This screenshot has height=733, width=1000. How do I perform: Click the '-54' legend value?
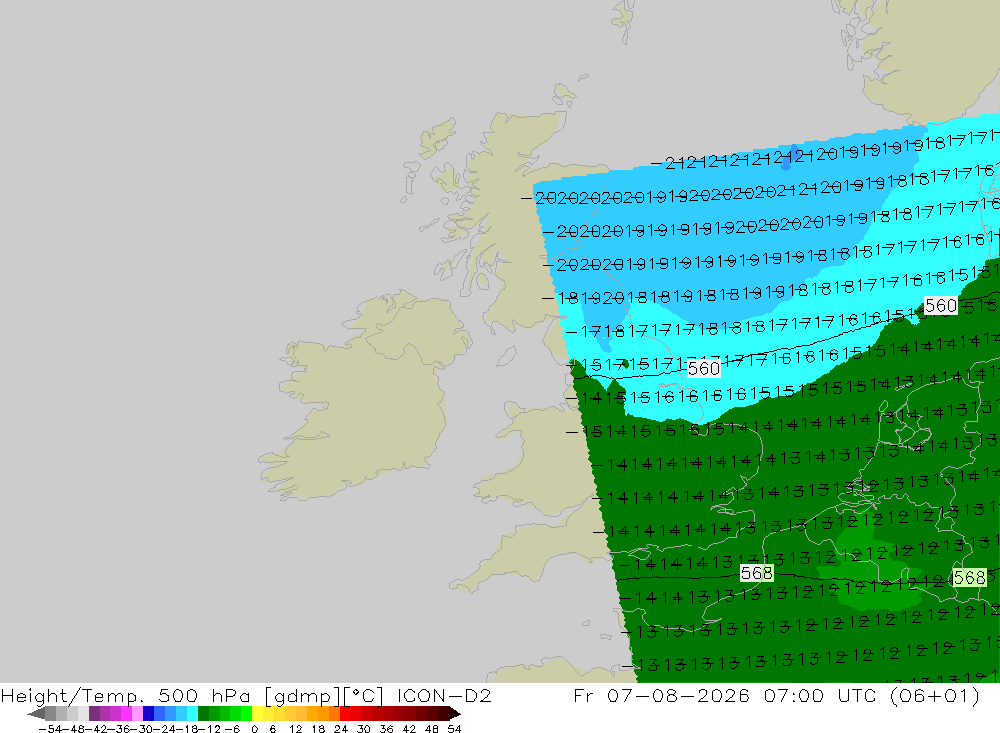(51, 729)
